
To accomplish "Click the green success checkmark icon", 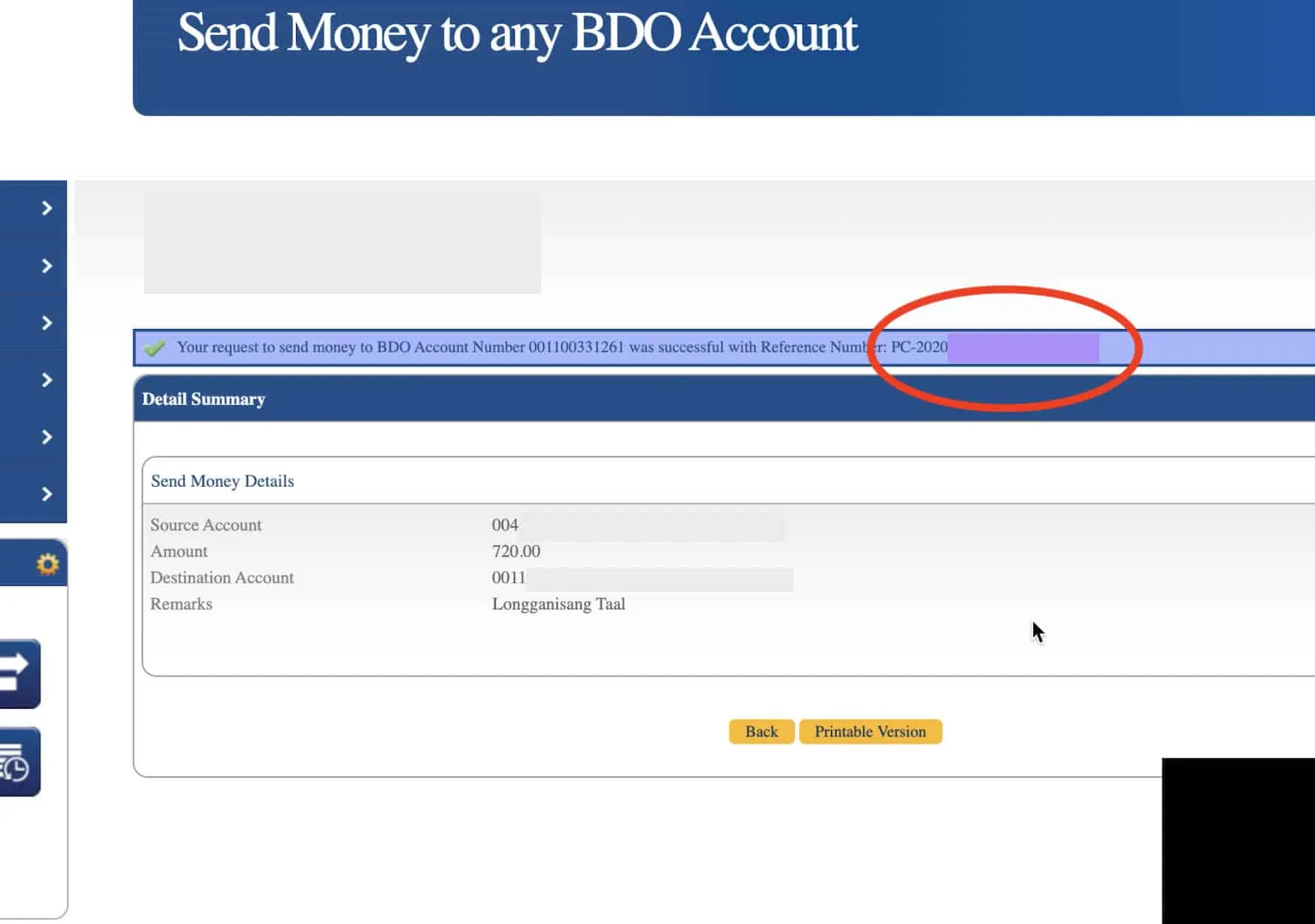I will (x=155, y=348).
